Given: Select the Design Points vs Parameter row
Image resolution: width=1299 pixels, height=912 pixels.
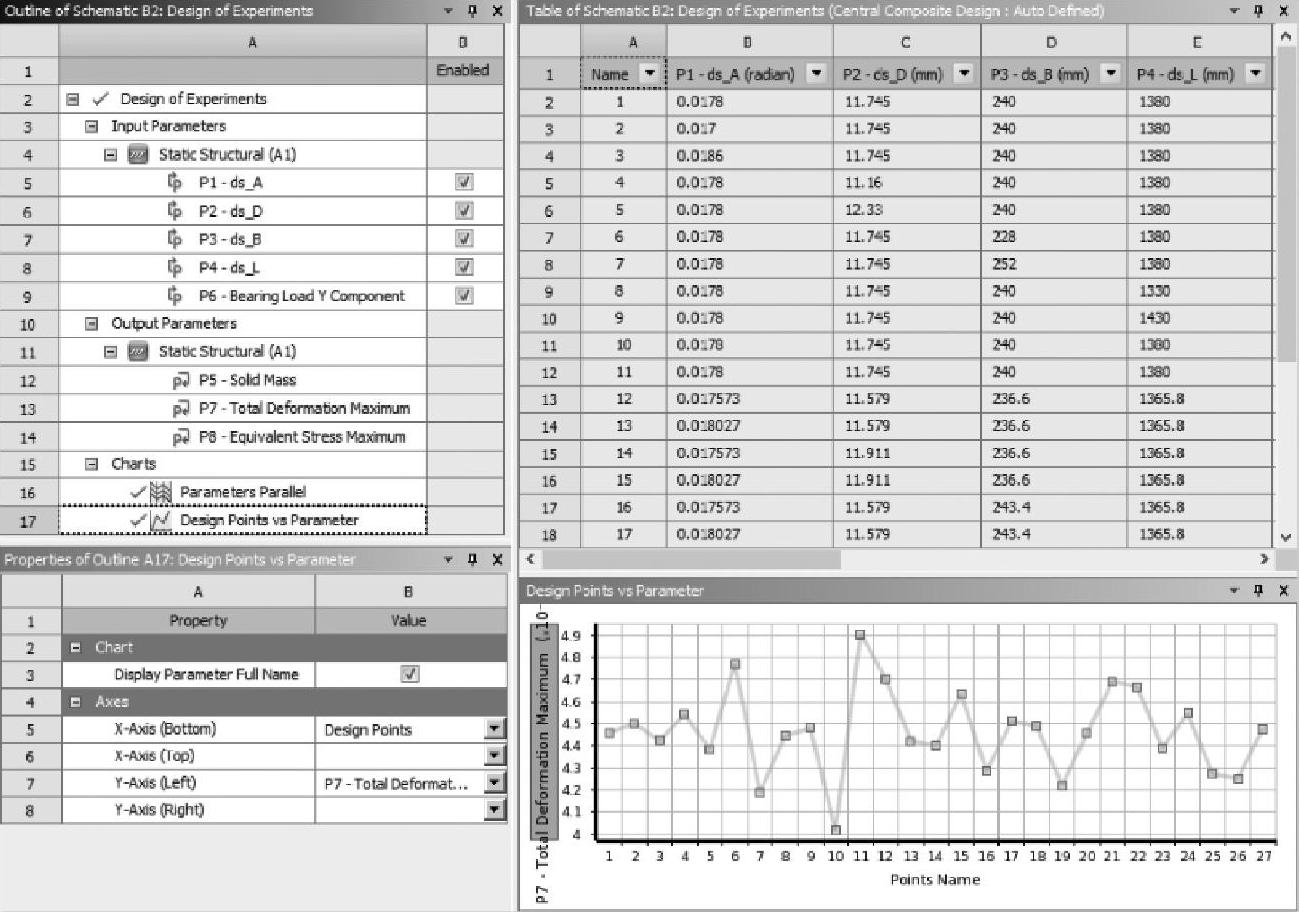Looking at the screenshot, I should pos(243,520).
